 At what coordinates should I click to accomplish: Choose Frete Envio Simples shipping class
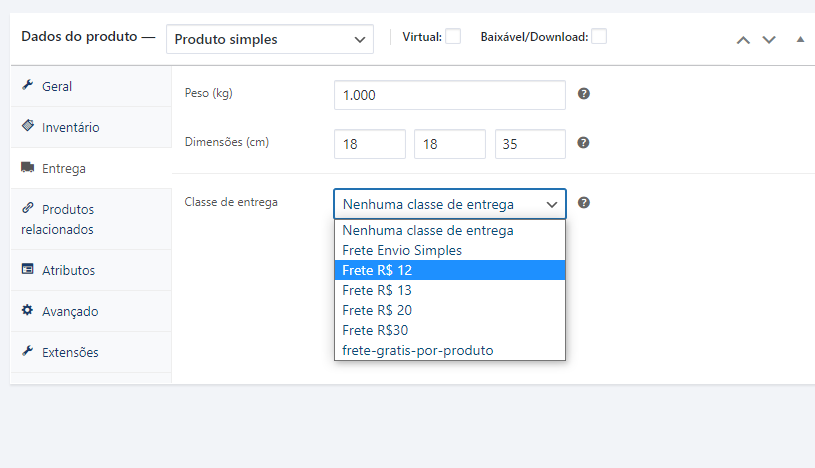pos(450,250)
